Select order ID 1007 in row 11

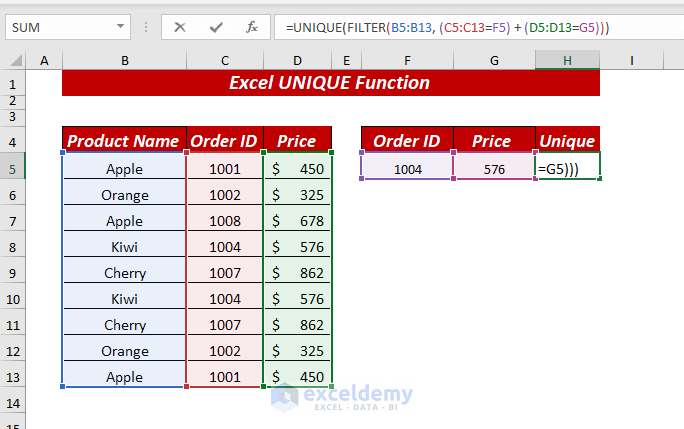point(225,322)
